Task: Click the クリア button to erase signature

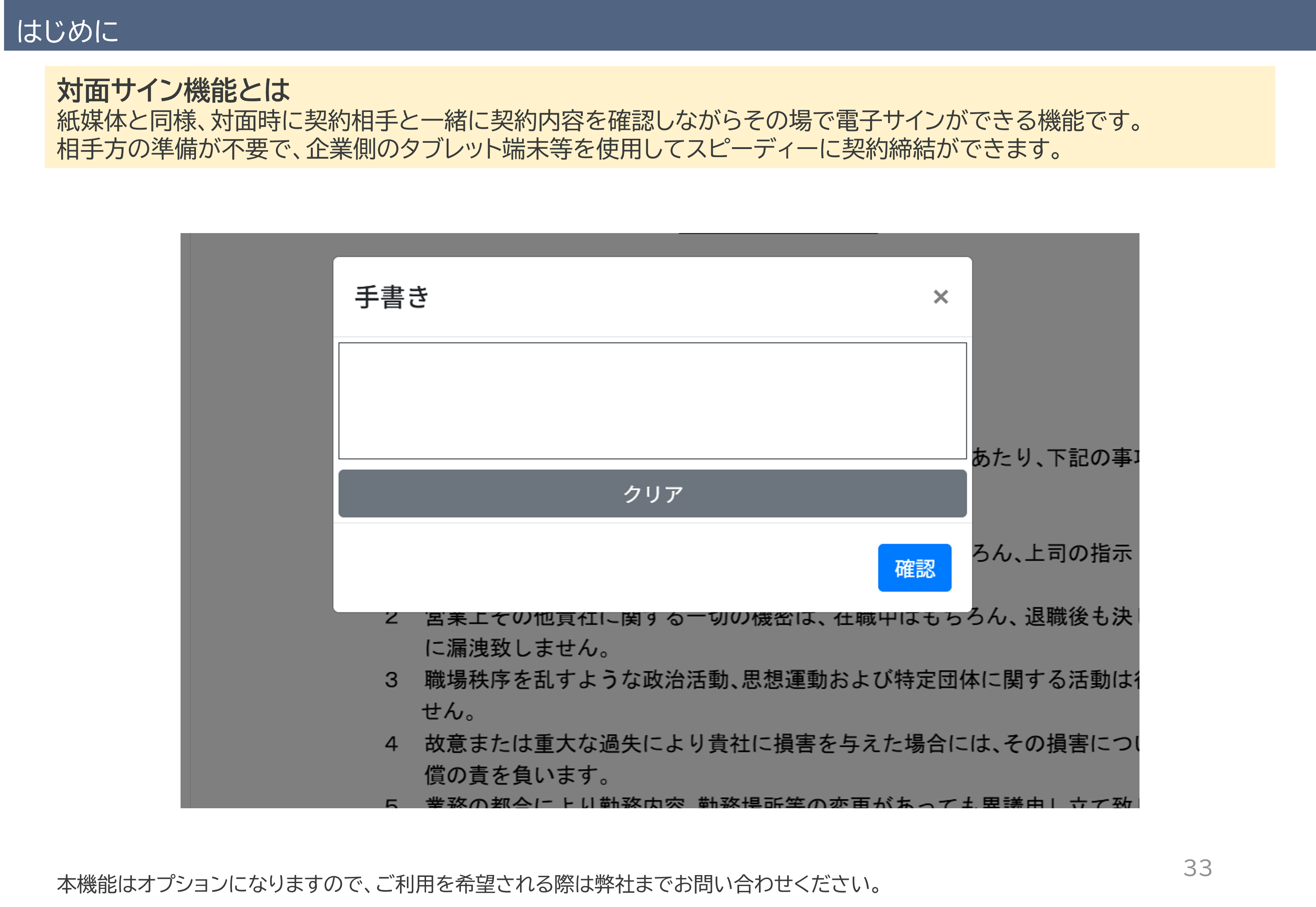Action: 652,493
